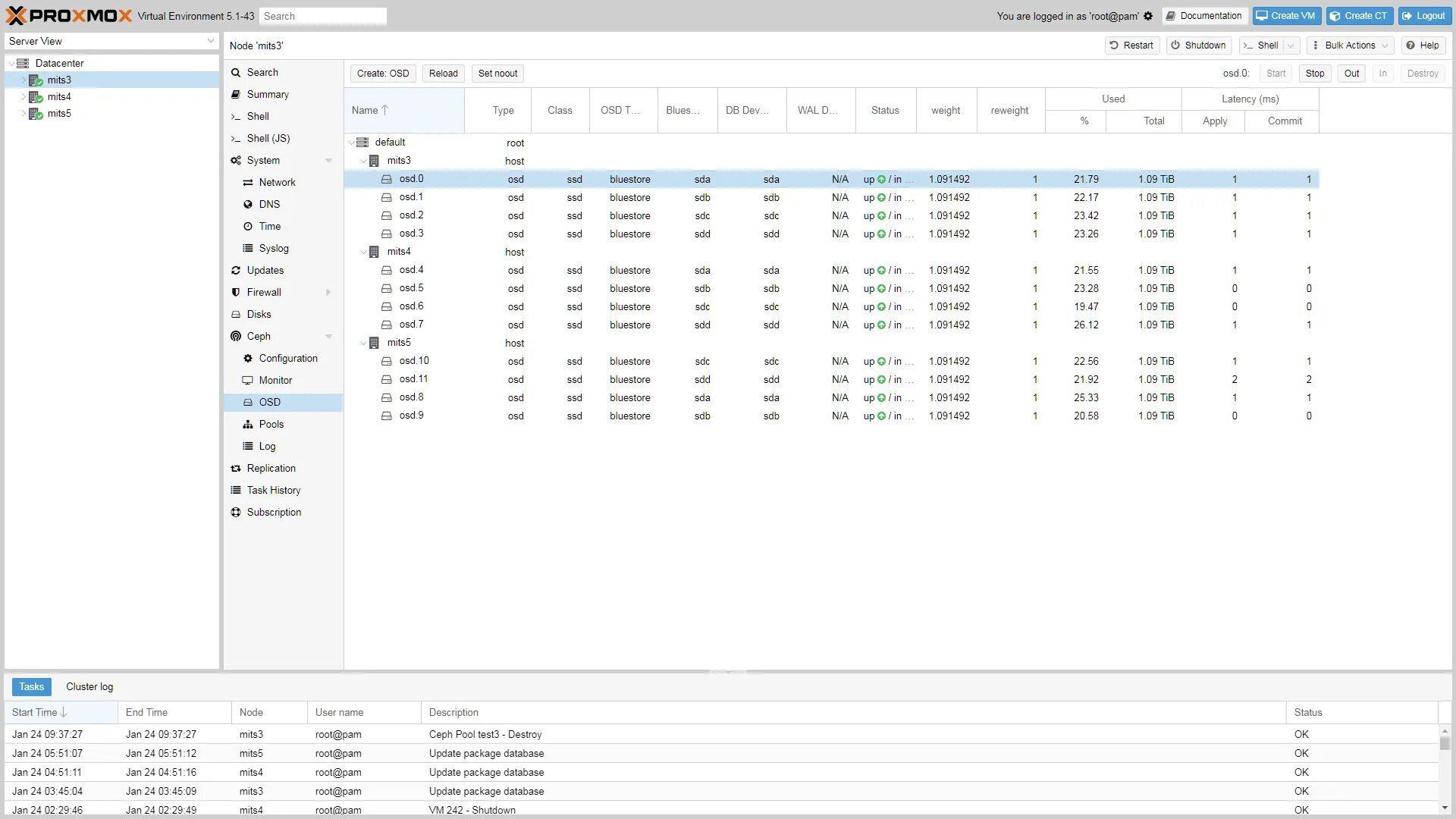This screenshot has height=819, width=1456.
Task: Open Ceph Pools page
Action: [271, 424]
